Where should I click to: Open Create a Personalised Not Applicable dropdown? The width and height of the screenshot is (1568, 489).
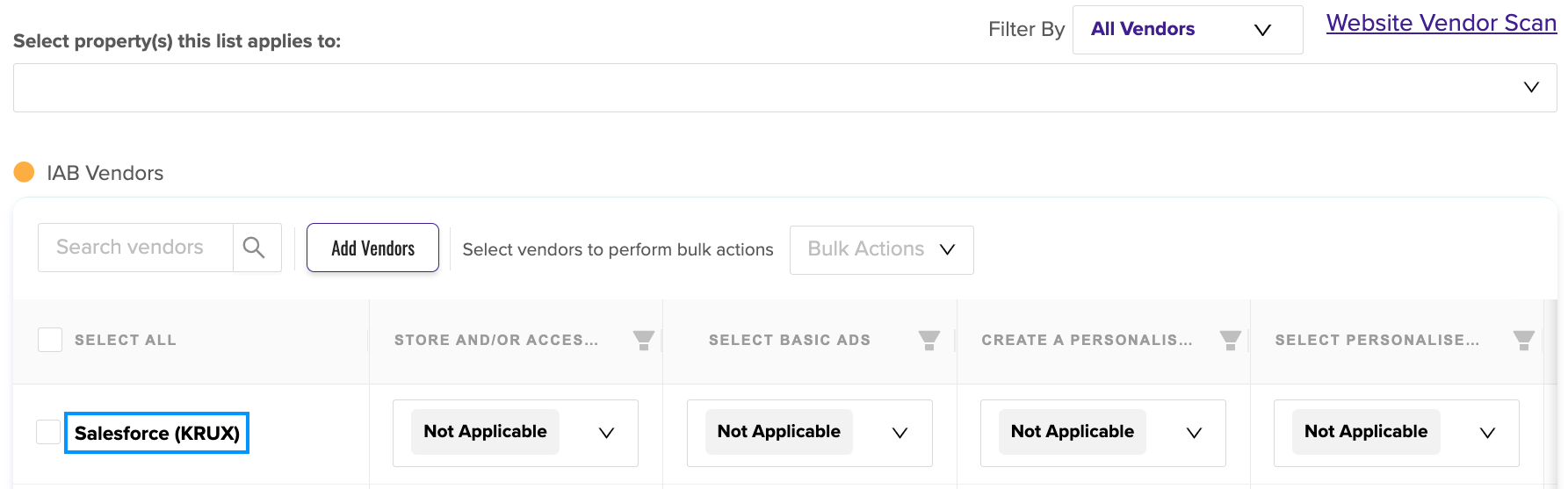(1103, 433)
